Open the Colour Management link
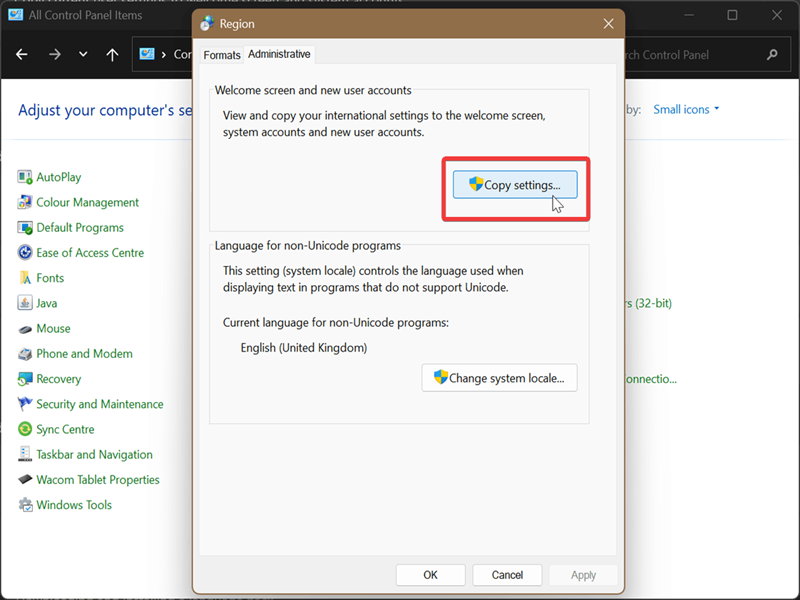The height and width of the screenshot is (600, 800). click(x=87, y=203)
